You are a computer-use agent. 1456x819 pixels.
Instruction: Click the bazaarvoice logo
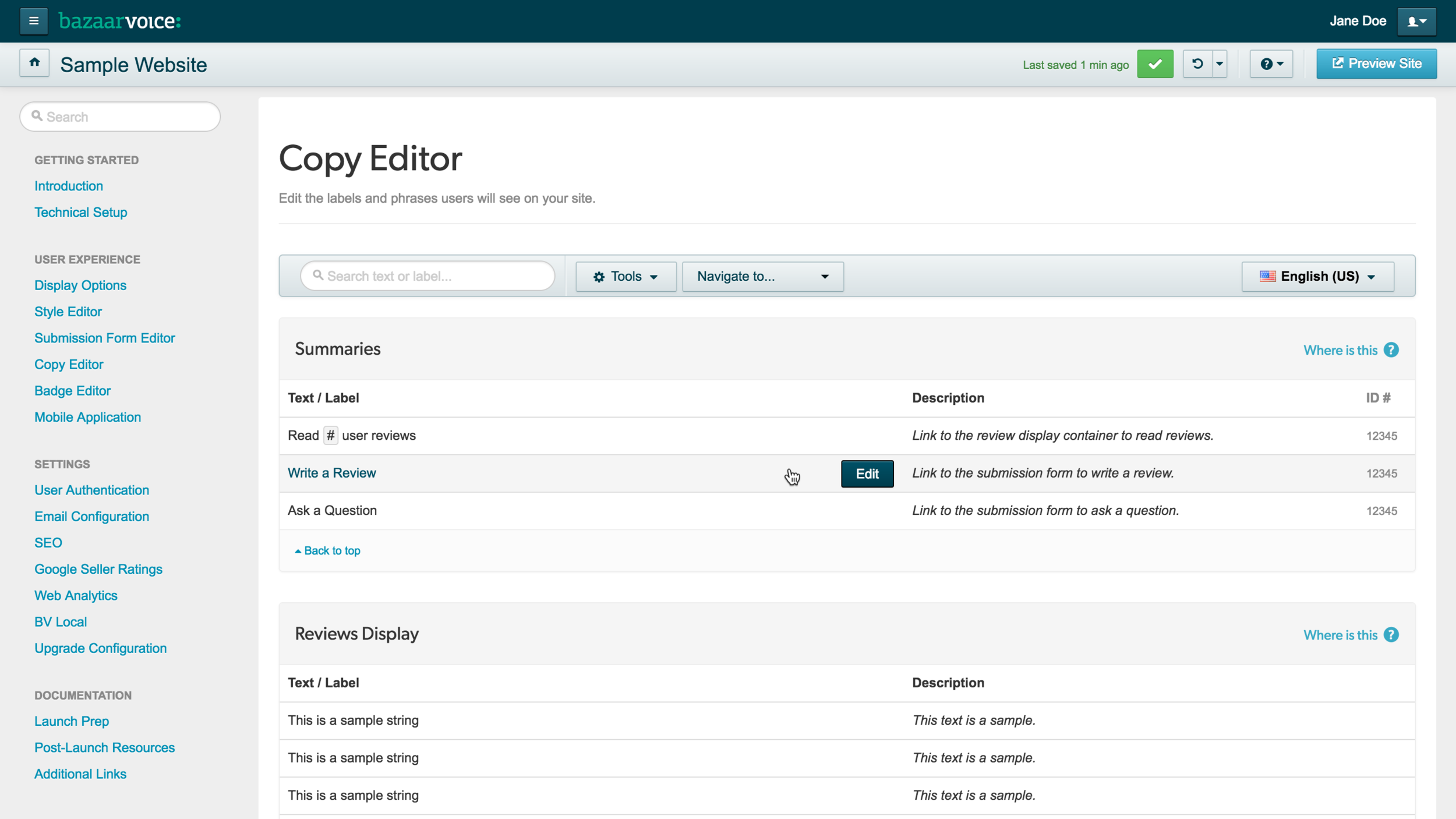click(120, 21)
